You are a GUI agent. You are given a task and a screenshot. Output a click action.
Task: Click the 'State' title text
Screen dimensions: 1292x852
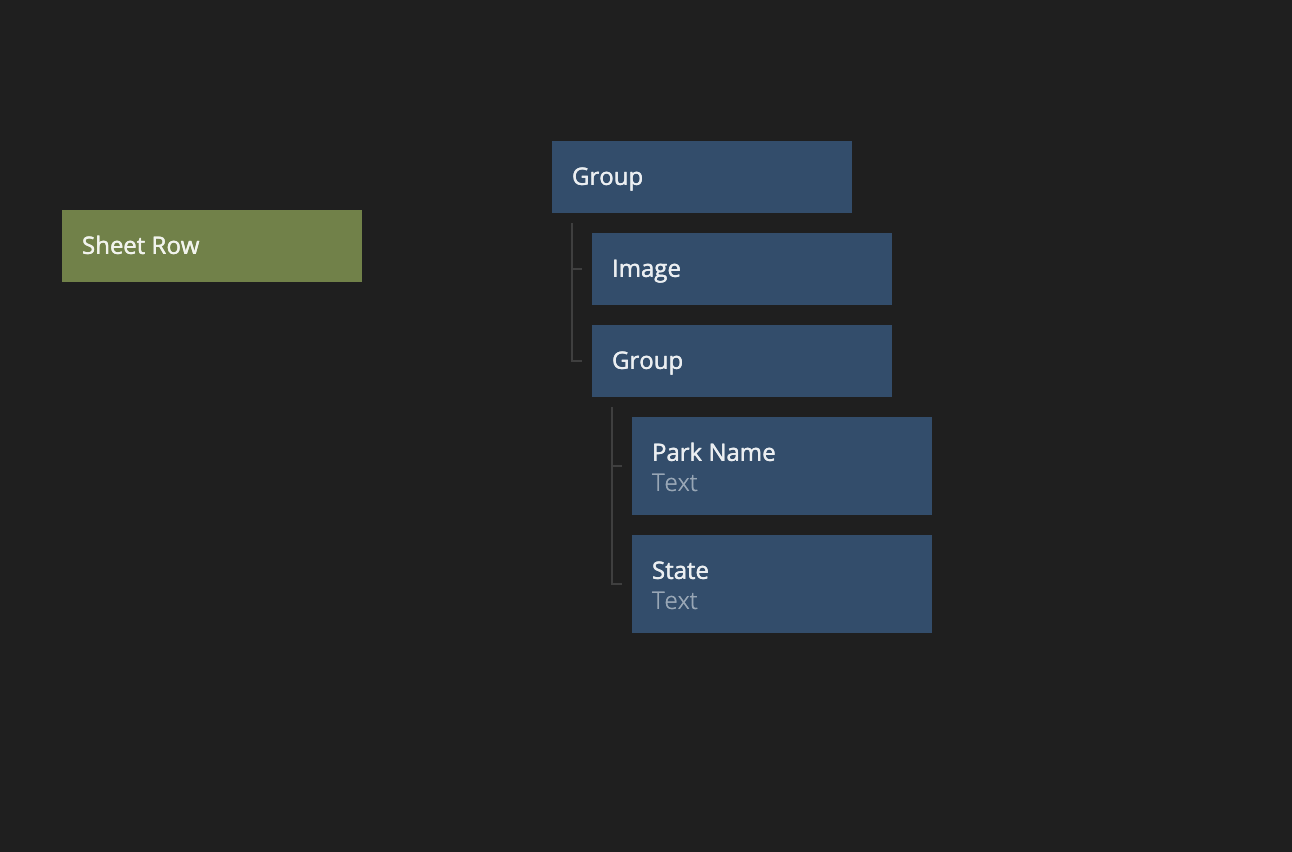point(680,570)
